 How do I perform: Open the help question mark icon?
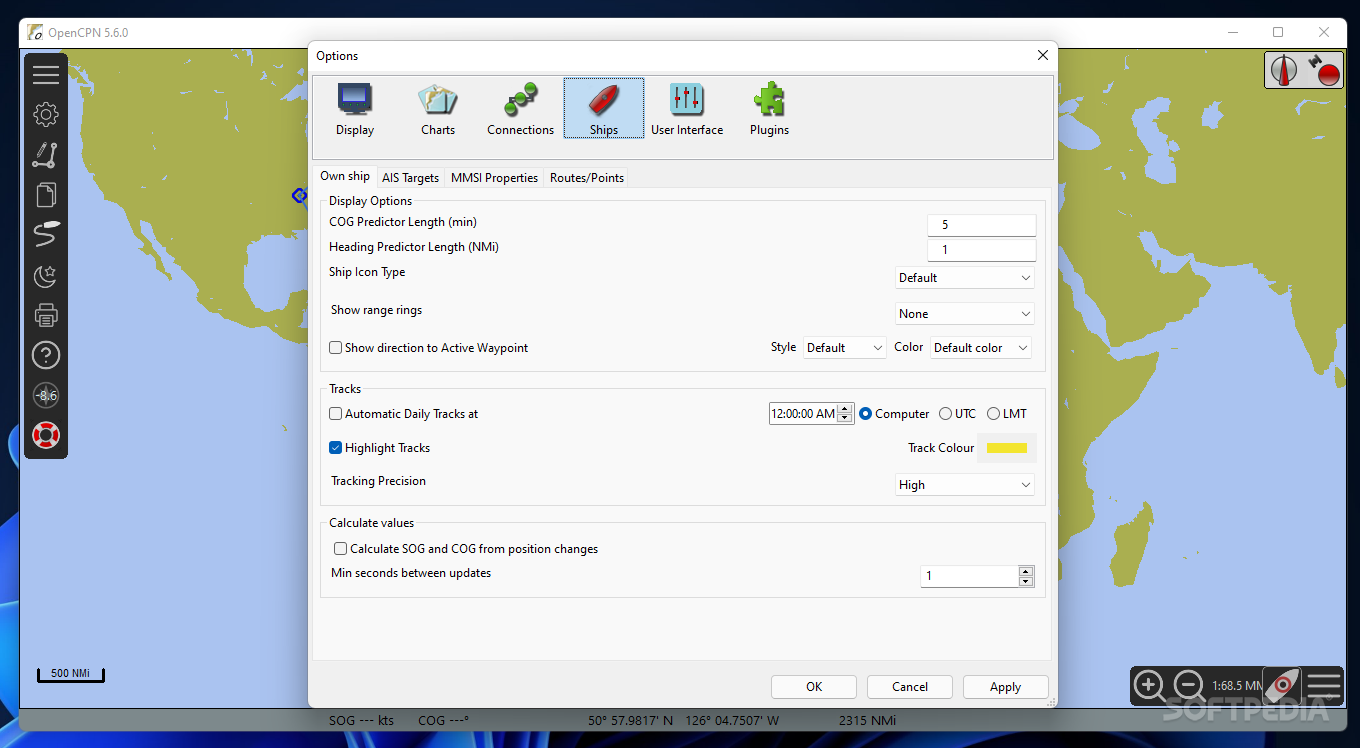point(46,355)
